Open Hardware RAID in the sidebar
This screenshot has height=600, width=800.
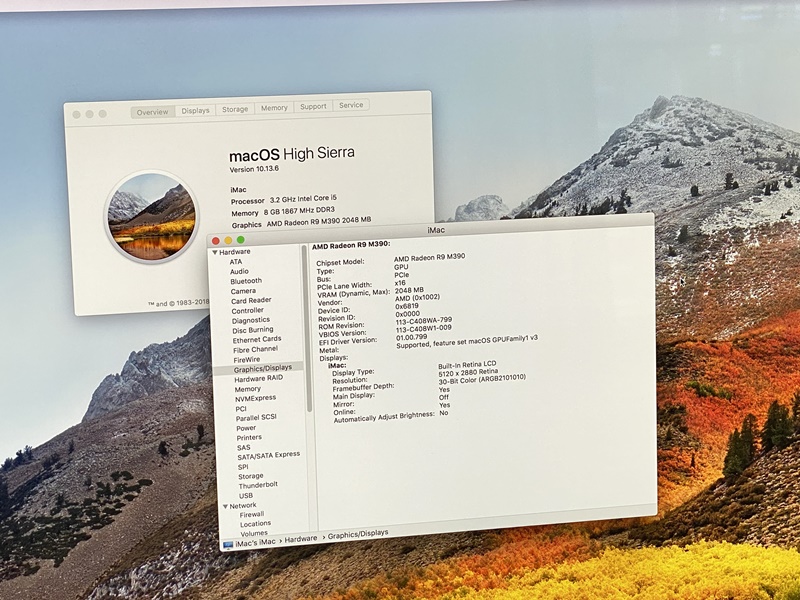click(258, 379)
